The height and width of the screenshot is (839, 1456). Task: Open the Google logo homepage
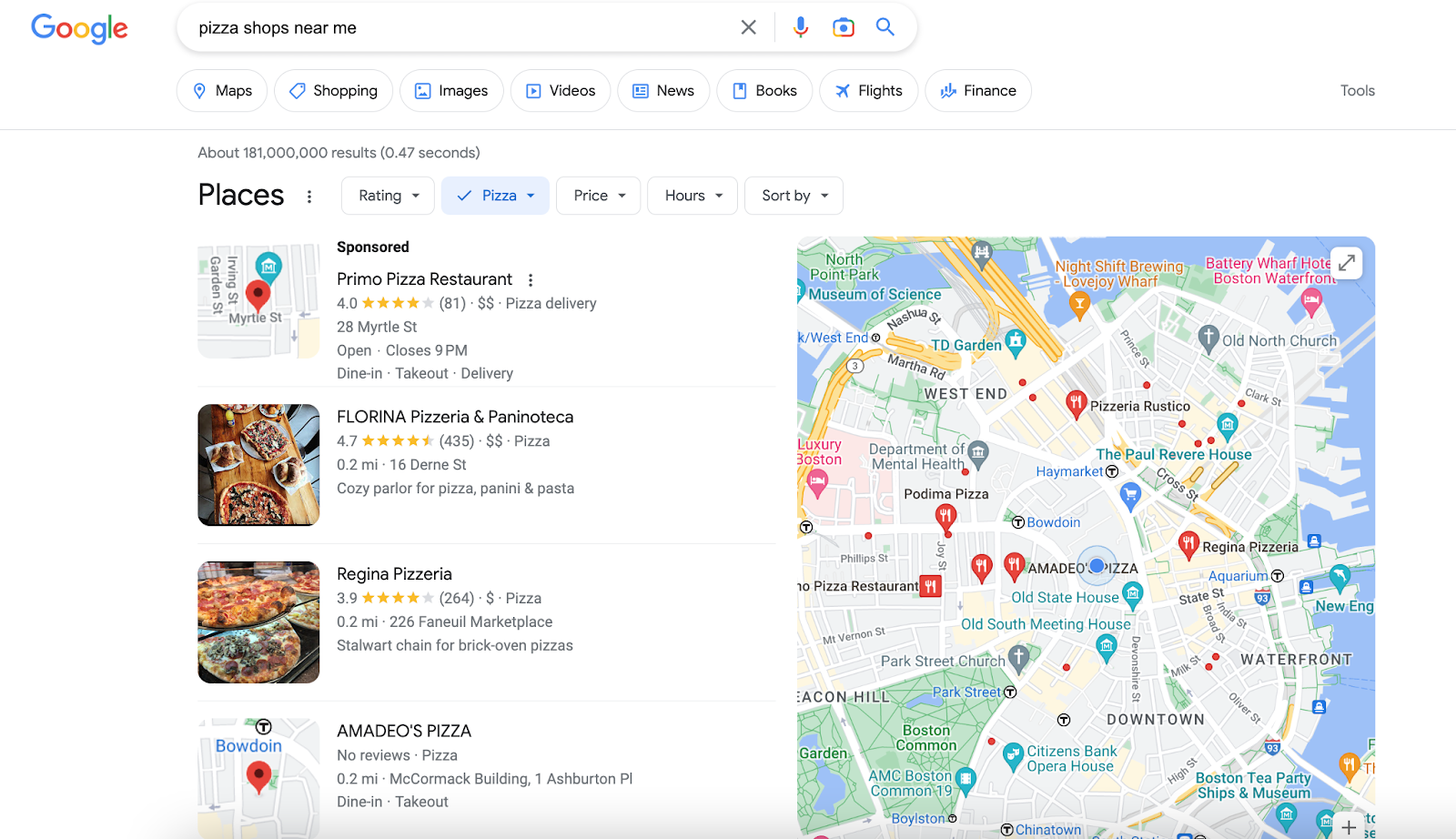[x=79, y=28]
